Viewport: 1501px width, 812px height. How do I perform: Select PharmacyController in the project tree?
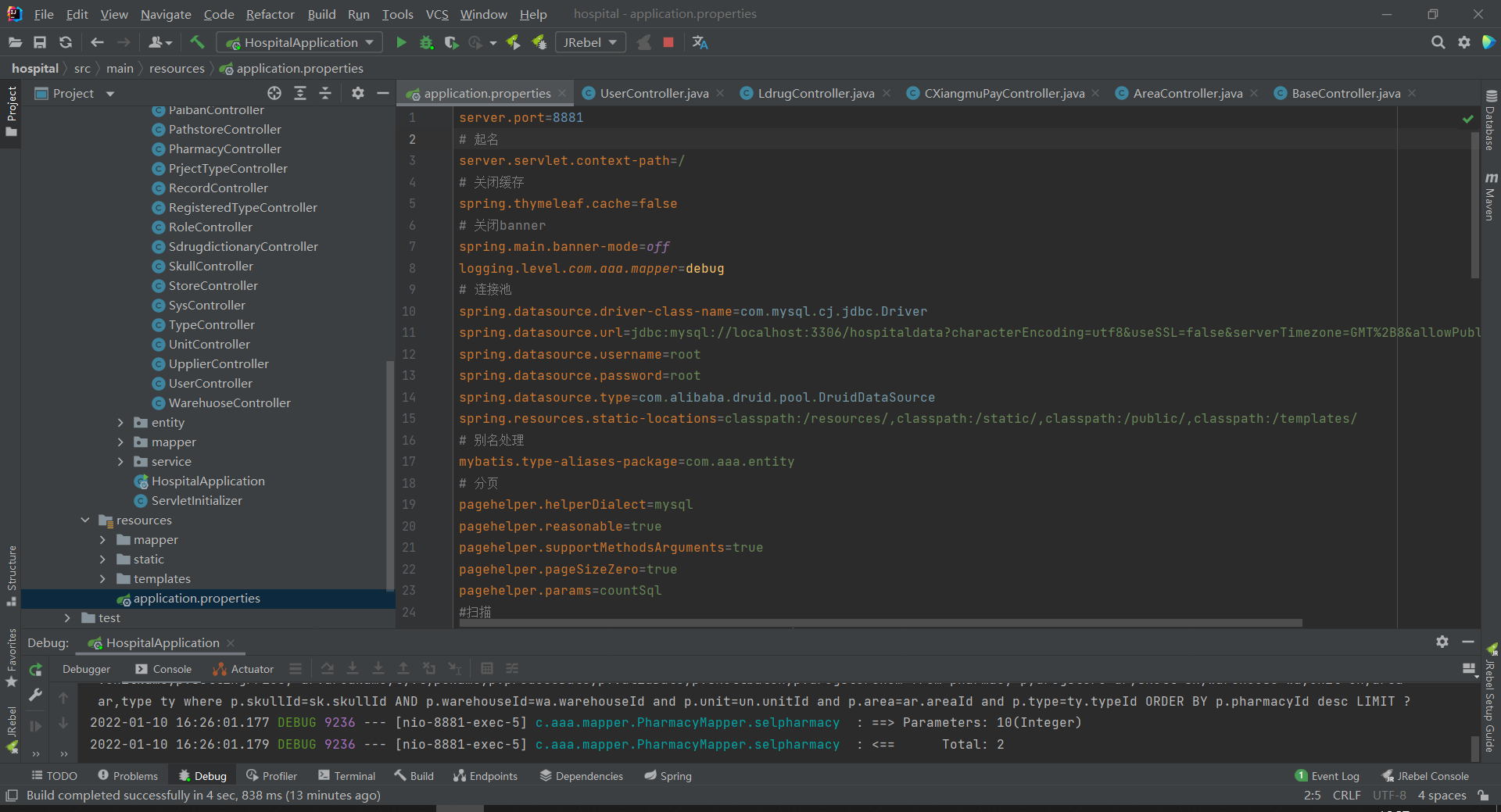point(224,148)
